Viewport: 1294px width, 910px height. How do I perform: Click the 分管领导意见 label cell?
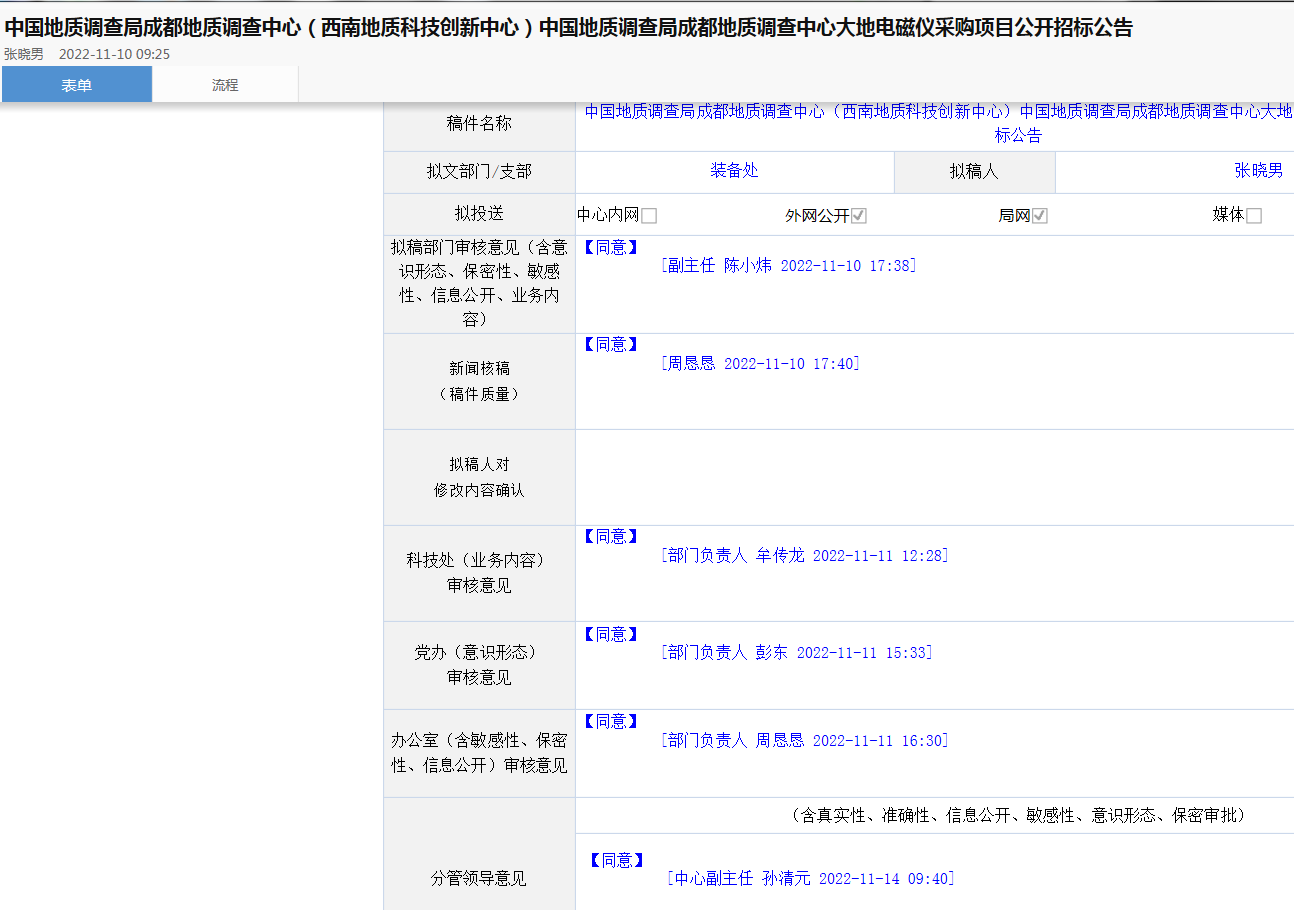pyautogui.click(x=479, y=879)
